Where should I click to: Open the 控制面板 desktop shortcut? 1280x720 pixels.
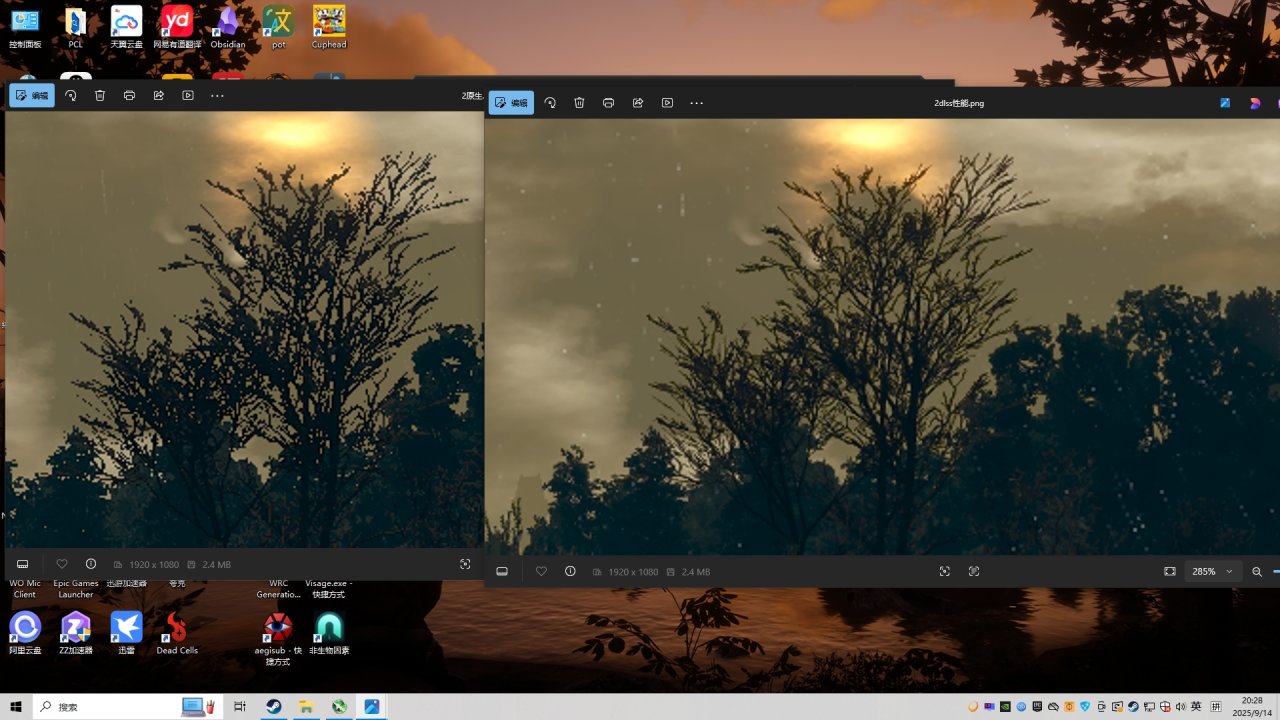[25, 27]
